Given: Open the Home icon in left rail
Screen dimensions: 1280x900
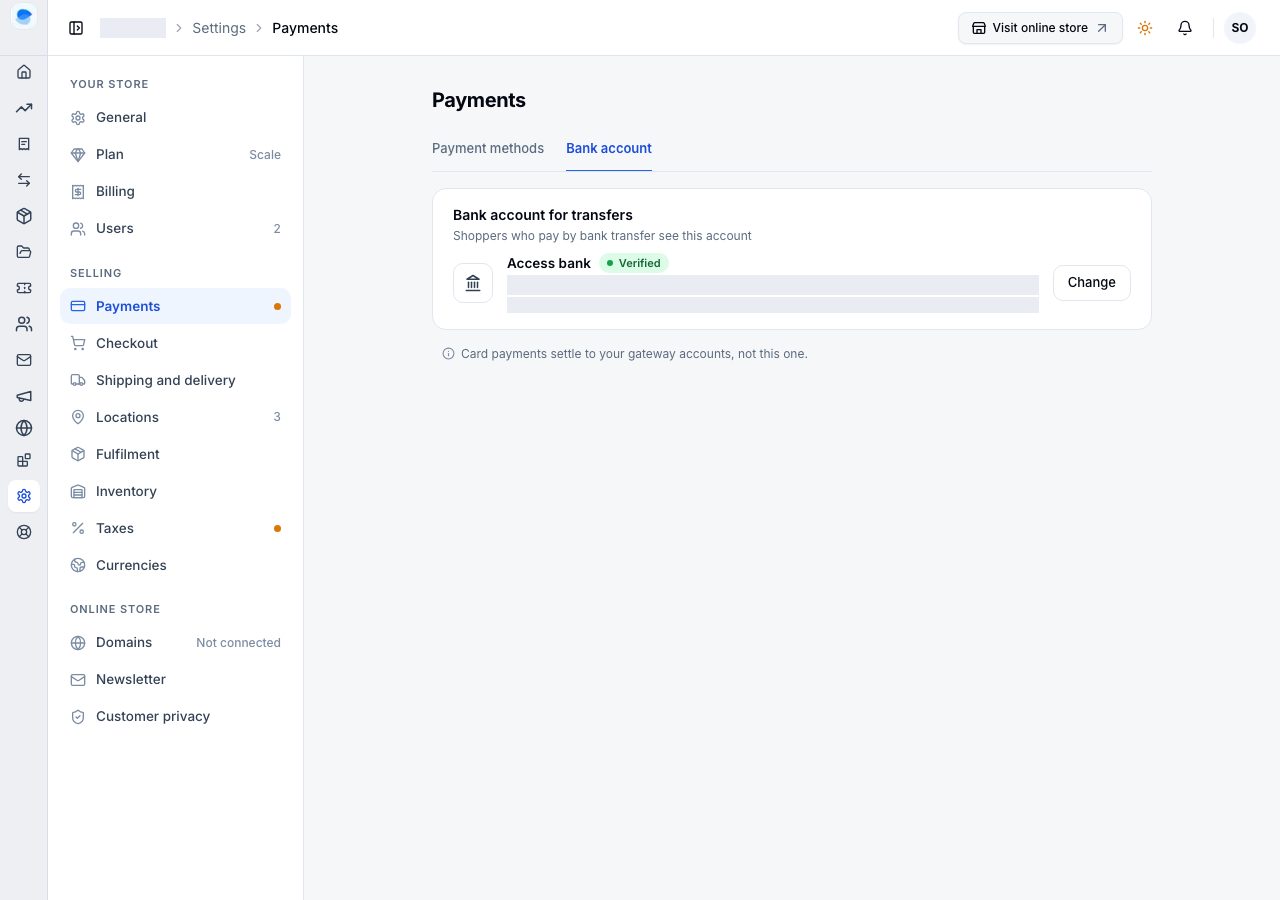Looking at the screenshot, I should [x=24, y=72].
